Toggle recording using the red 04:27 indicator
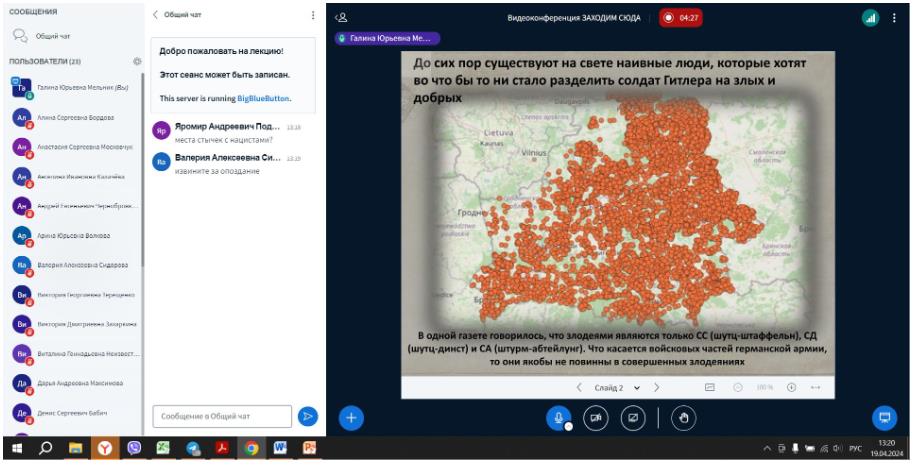This screenshot has width=921, height=465. tap(680, 18)
